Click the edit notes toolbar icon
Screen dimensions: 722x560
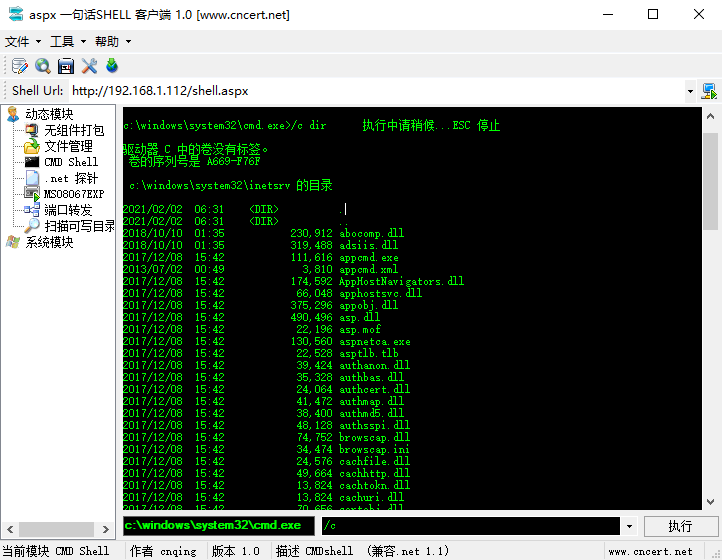tap(19, 66)
